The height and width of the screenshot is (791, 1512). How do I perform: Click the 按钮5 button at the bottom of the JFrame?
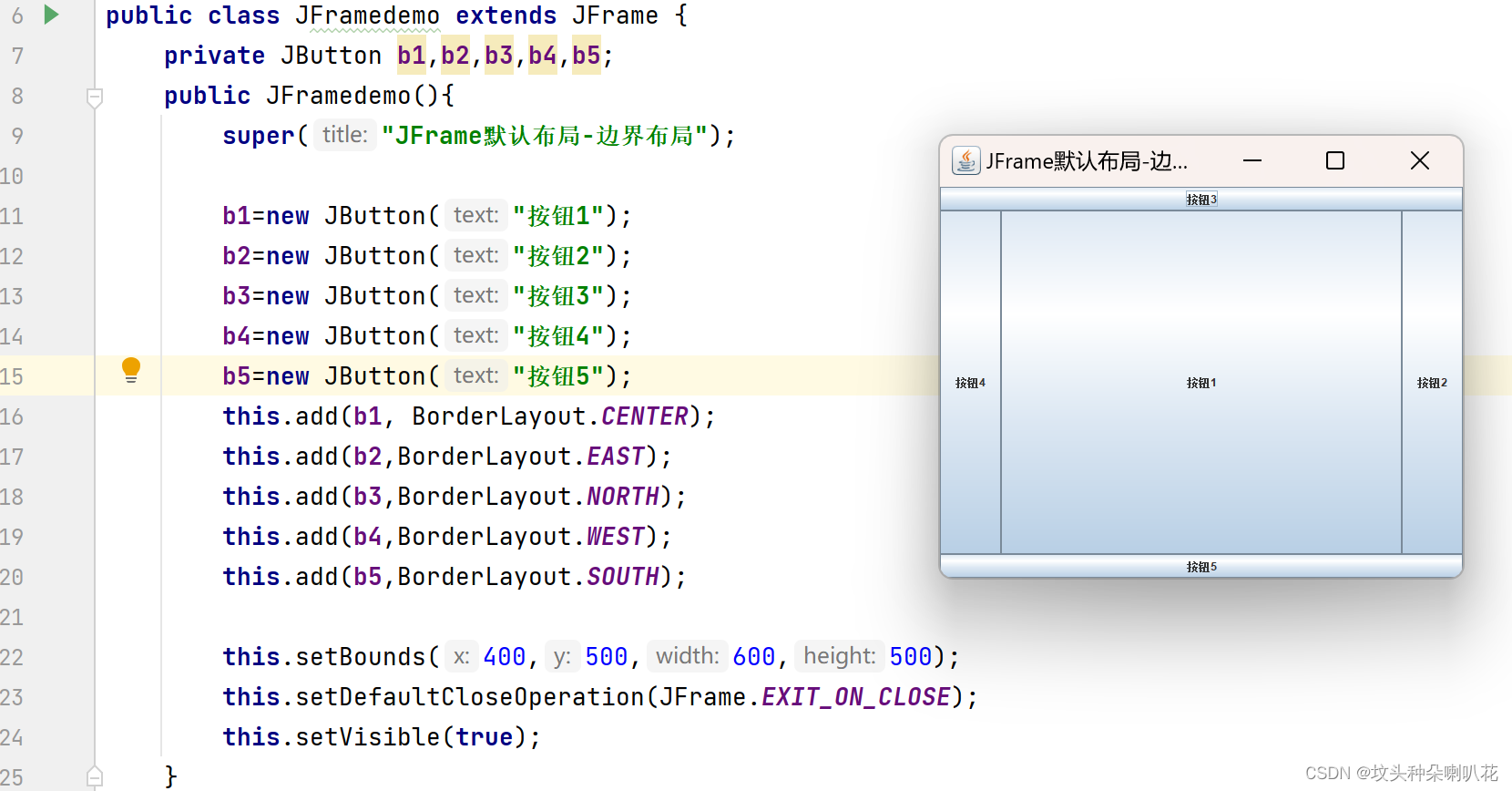(1201, 566)
